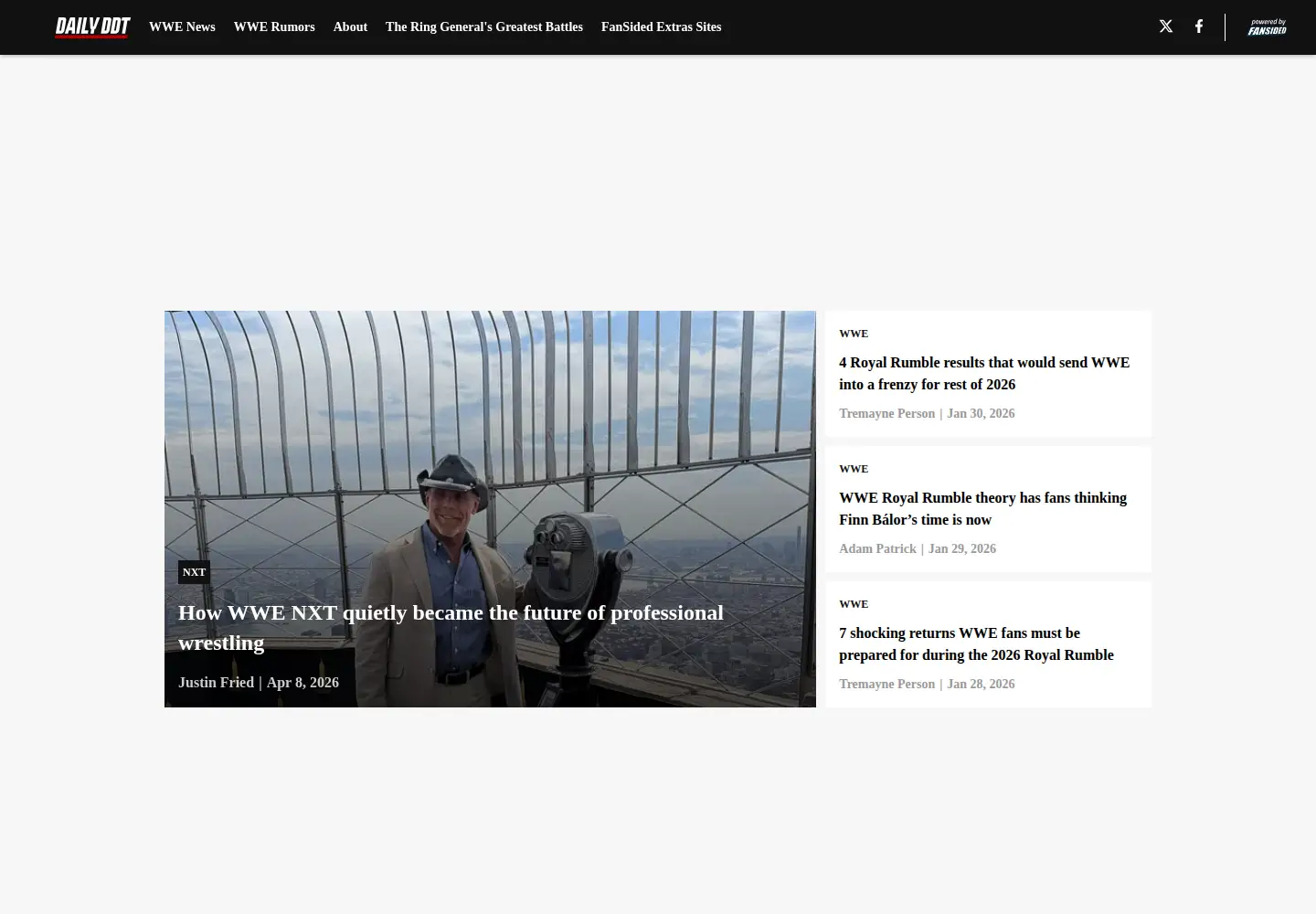Read the Finn Bálor Royal Rumble theory article
The image size is (1316, 914).
[982, 509]
